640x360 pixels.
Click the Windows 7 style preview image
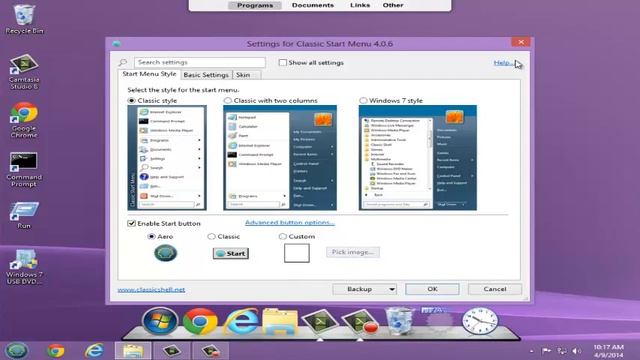(x=418, y=158)
